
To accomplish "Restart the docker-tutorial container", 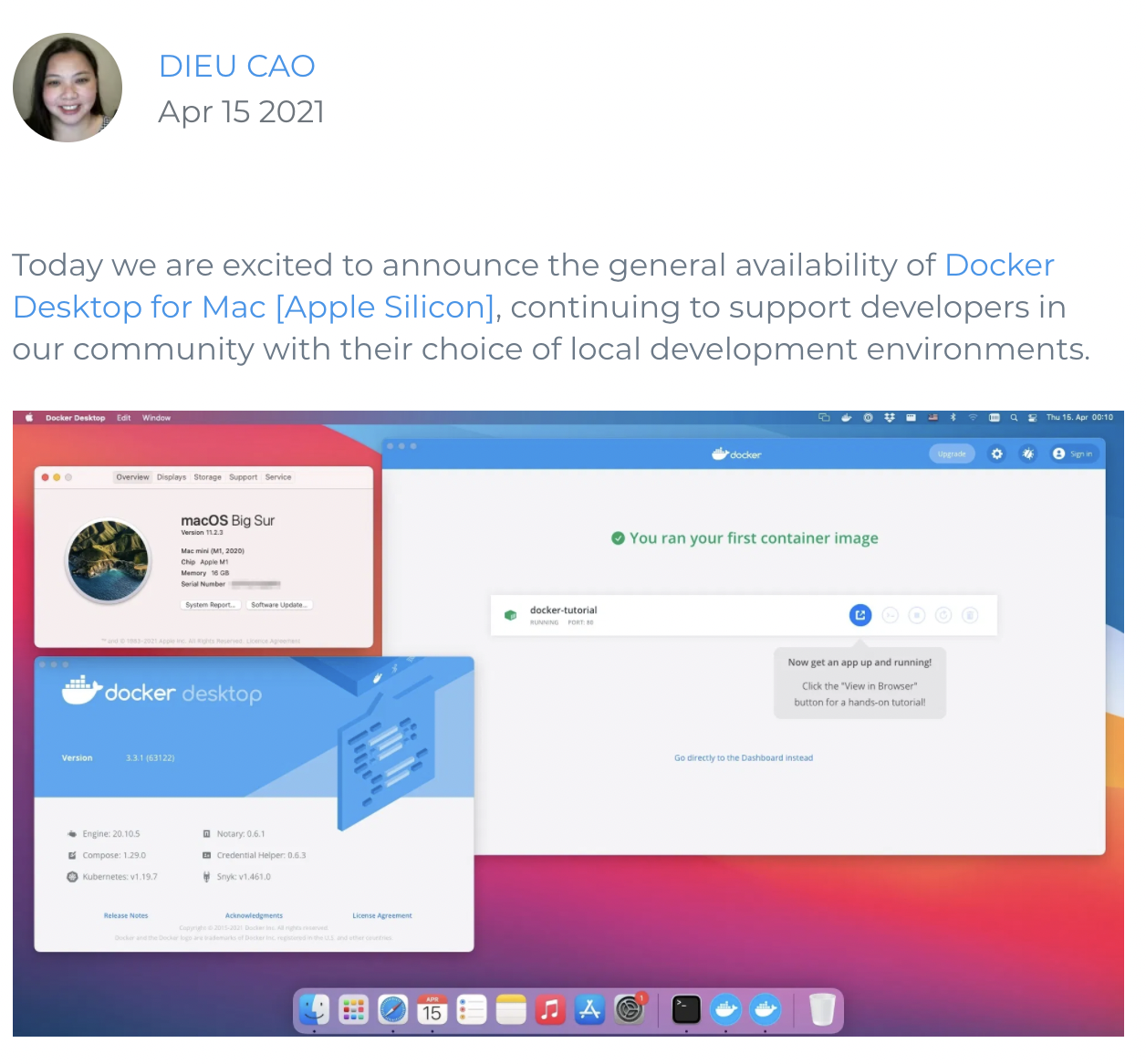I will pos(943,615).
